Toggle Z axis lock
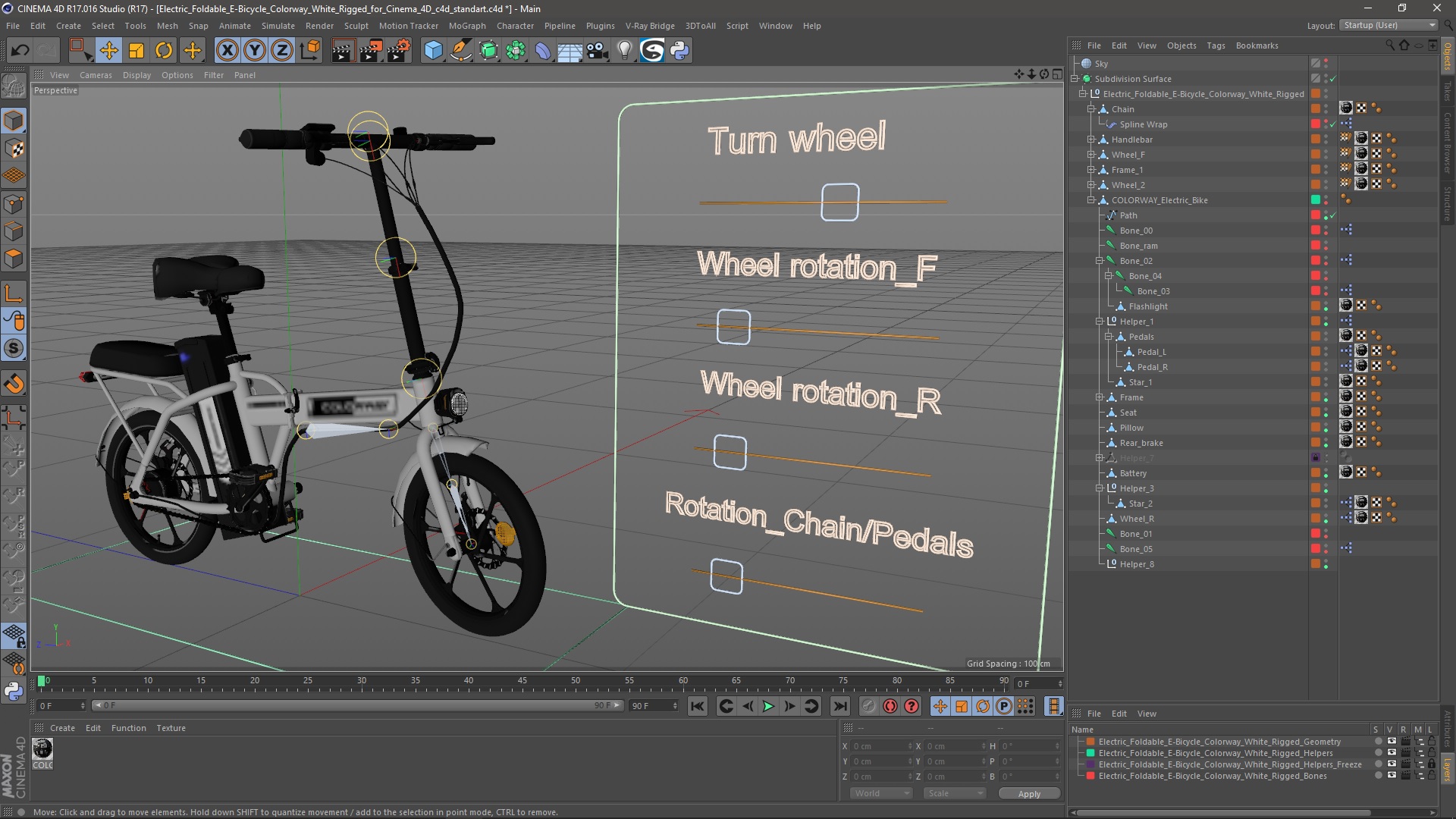 click(282, 51)
